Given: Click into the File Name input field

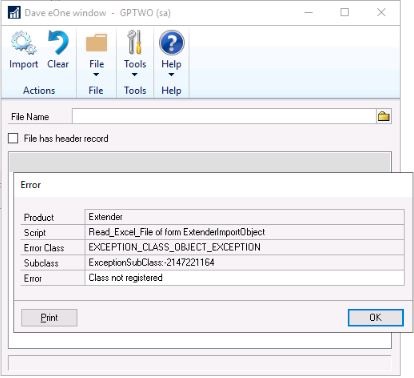Looking at the screenshot, I should click(224, 116).
